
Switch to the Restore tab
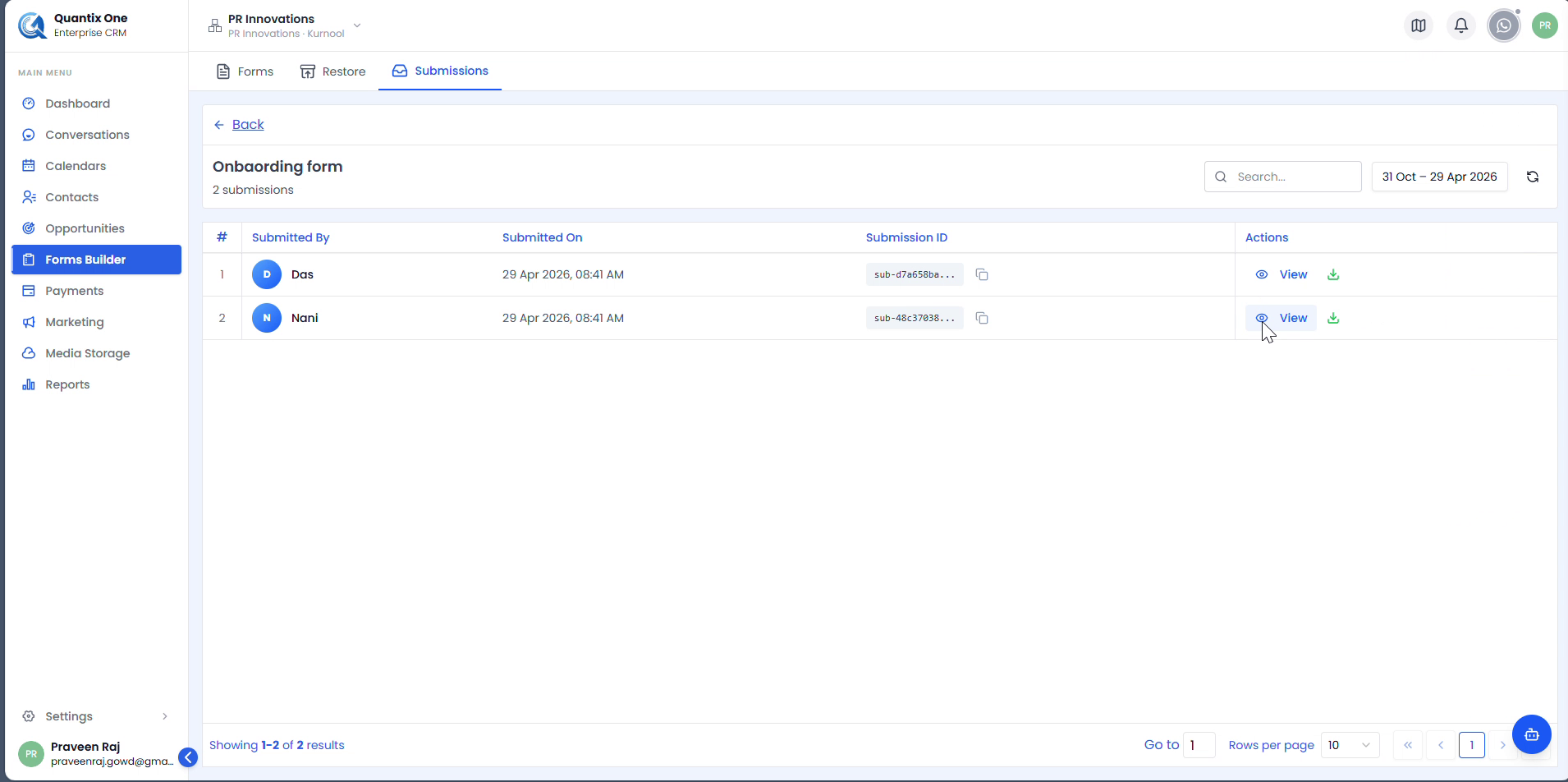coord(332,71)
